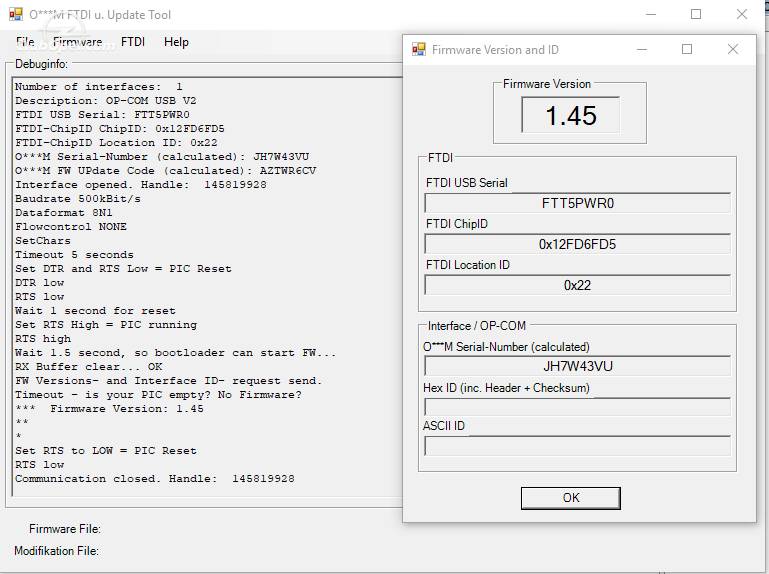769x574 pixels.
Task: Click 'Set RTS High = PIC running' line
Action: click(106, 325)
